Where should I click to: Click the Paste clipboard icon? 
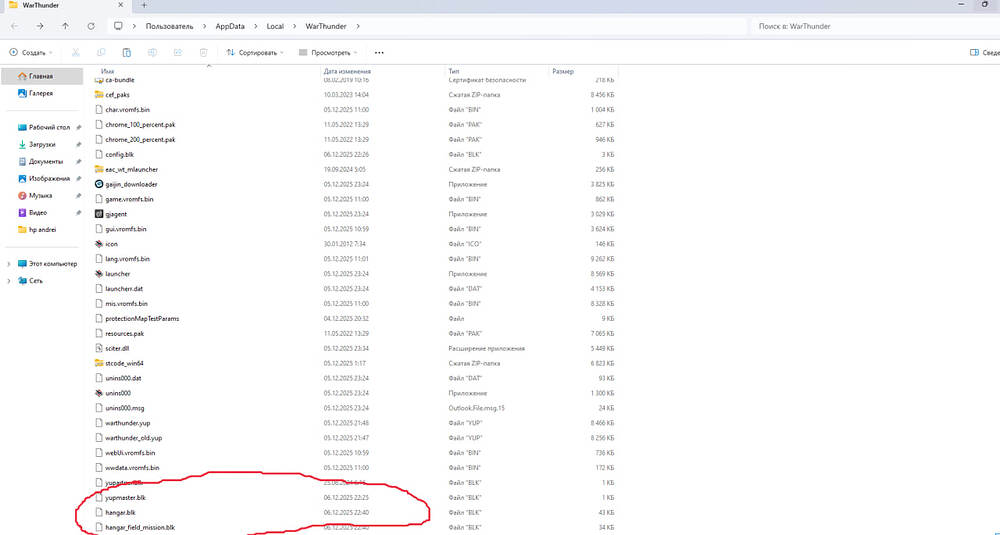(x=127, y=52)
